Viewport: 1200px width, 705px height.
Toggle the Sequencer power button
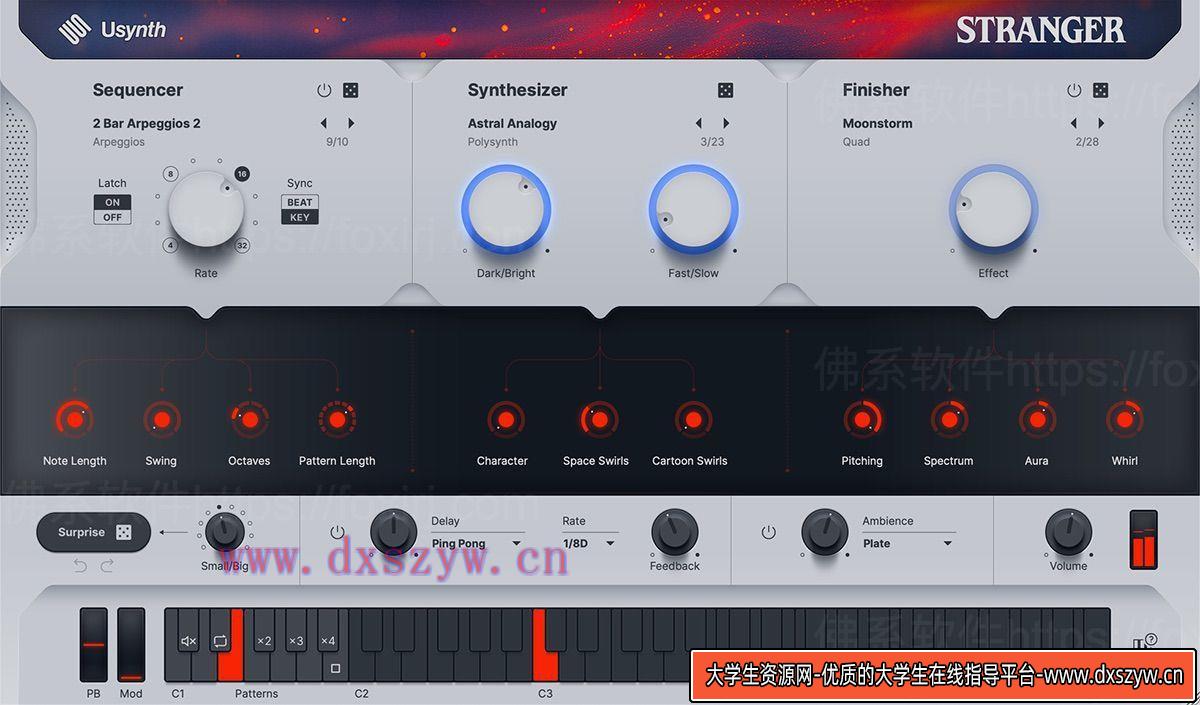tap(324, 90)
